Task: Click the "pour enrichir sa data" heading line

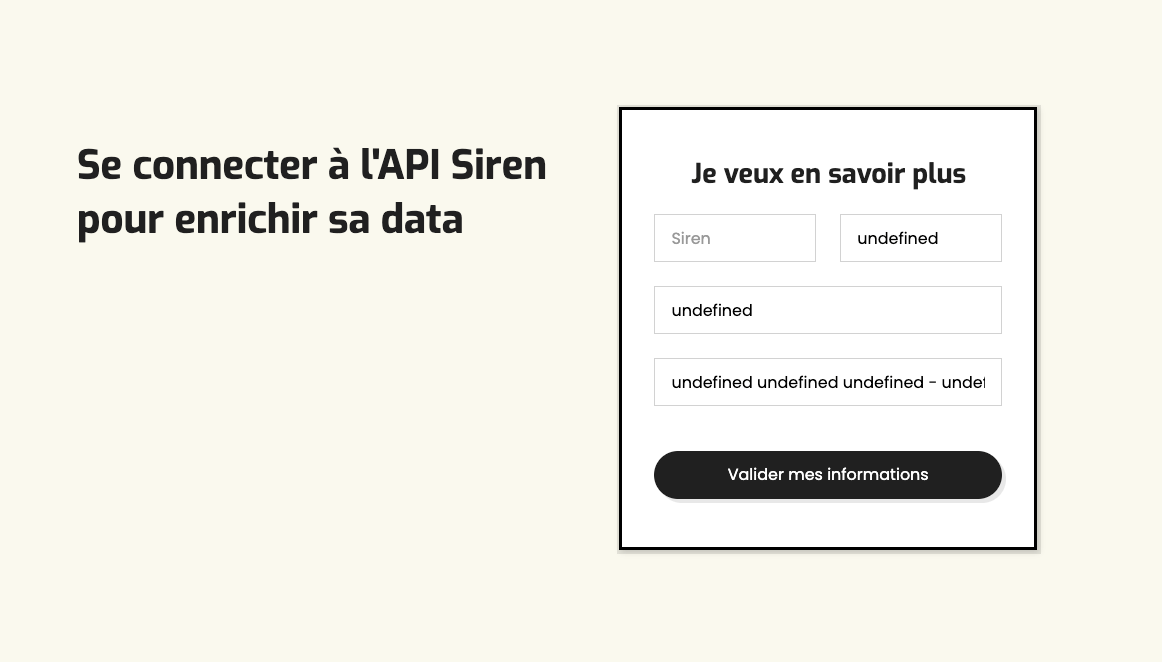Action: (270, 220)
